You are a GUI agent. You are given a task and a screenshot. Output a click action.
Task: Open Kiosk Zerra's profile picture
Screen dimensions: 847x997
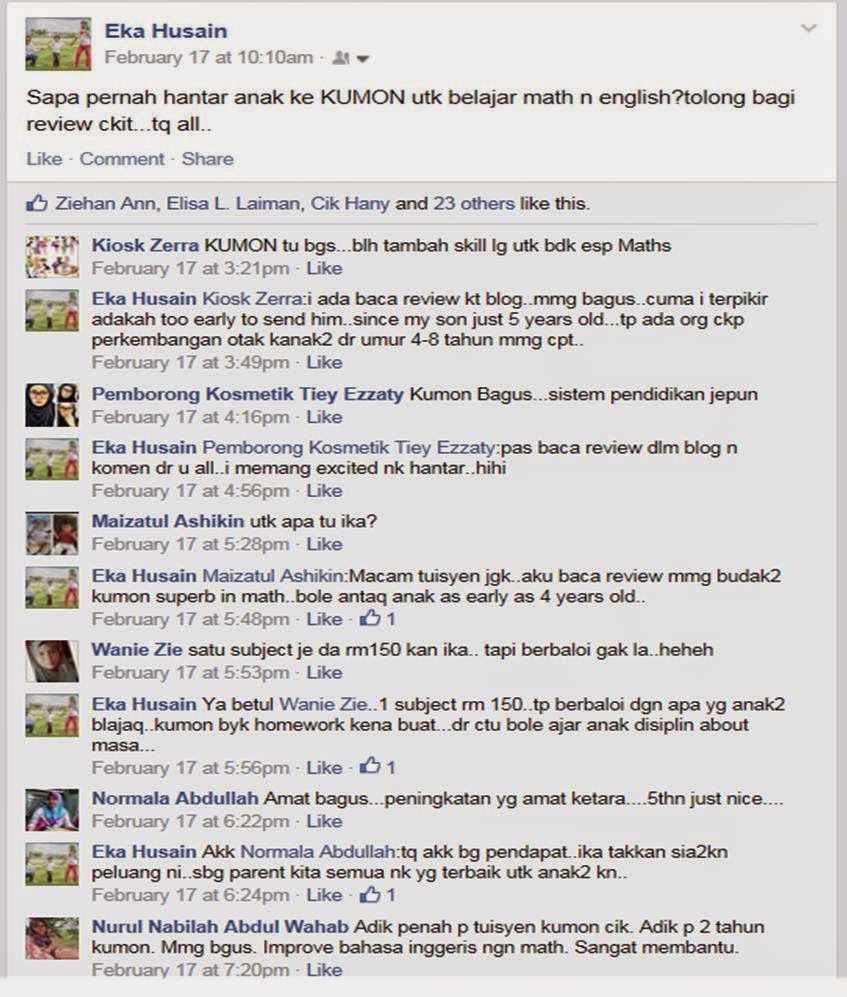click(52, 257)
